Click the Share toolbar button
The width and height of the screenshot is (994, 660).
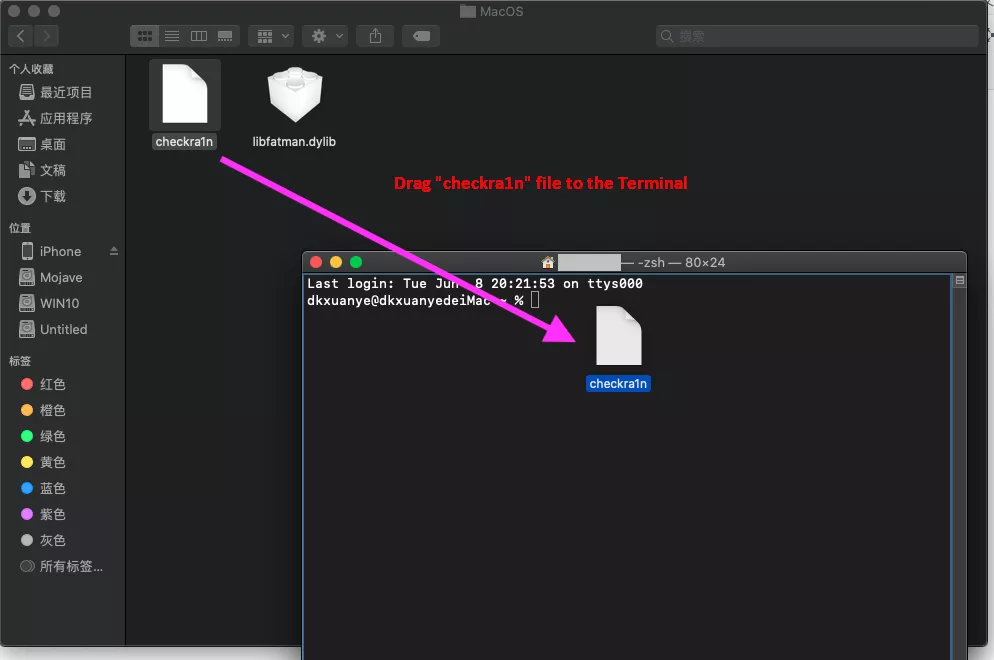pos(375,36)
